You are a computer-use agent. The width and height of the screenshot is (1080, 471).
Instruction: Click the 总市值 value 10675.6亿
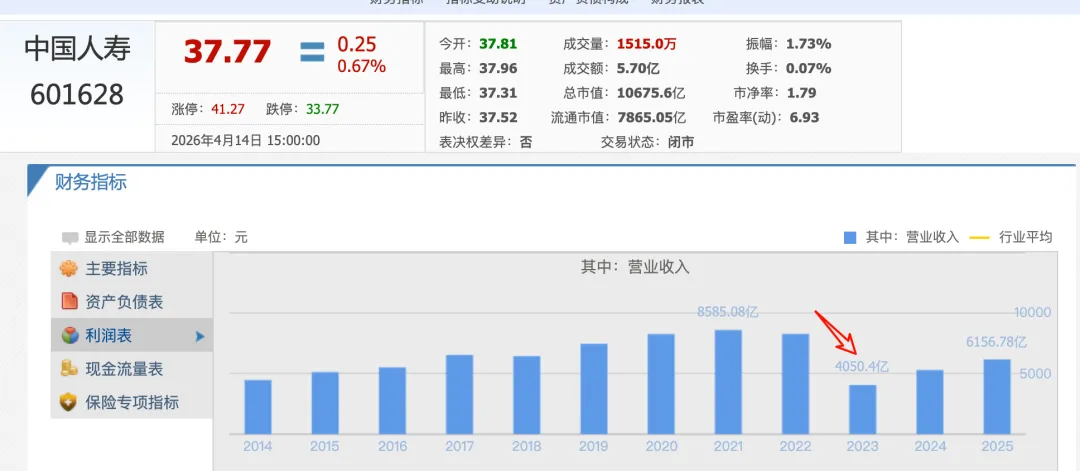click(651, 93)
